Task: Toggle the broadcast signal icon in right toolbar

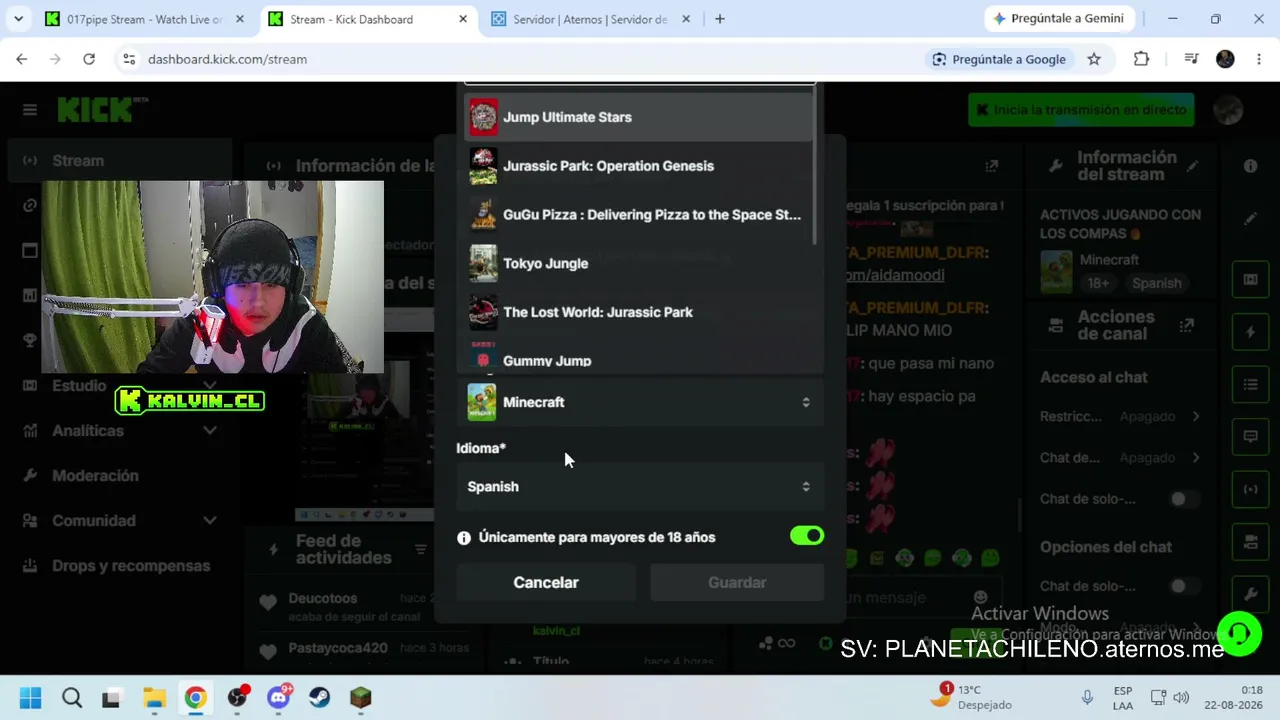Action: [1250, 489]
